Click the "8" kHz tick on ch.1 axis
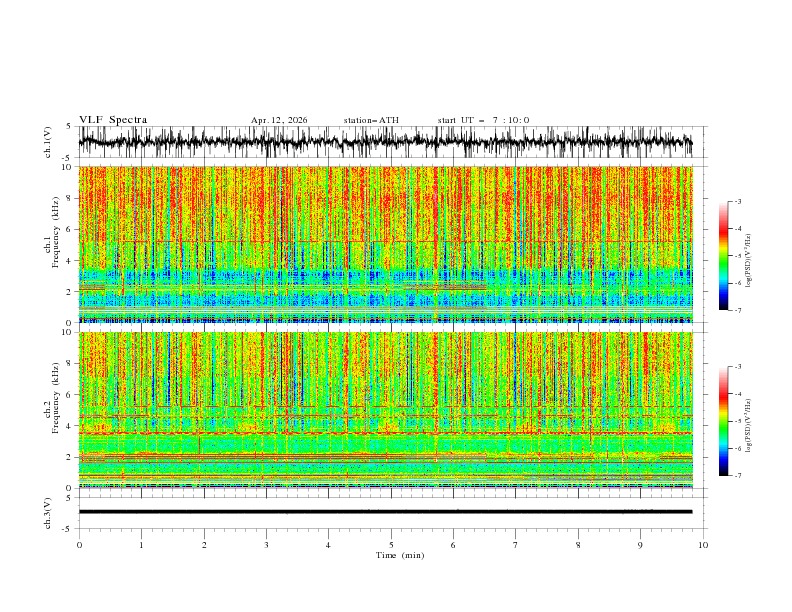Viewport: 792px width, 612px height. (x=69, y=198)
